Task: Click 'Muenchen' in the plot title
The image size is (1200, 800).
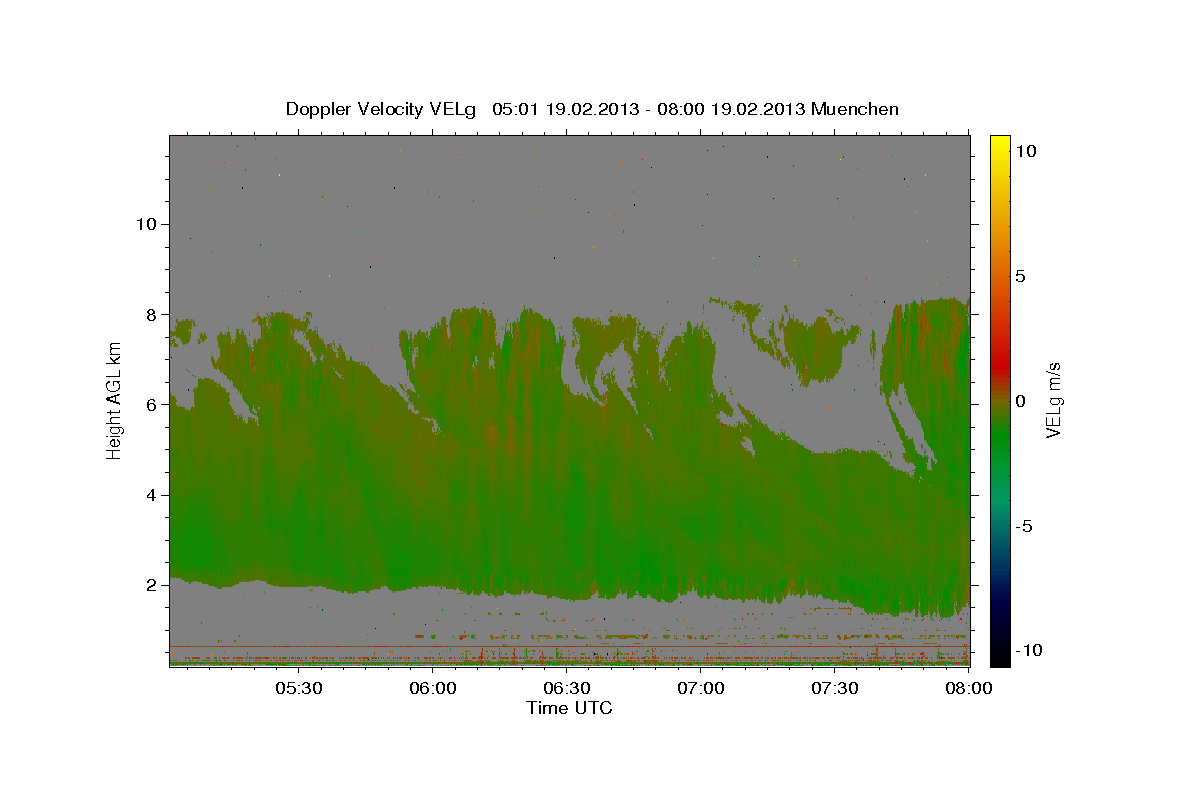Action: point(856,109)
